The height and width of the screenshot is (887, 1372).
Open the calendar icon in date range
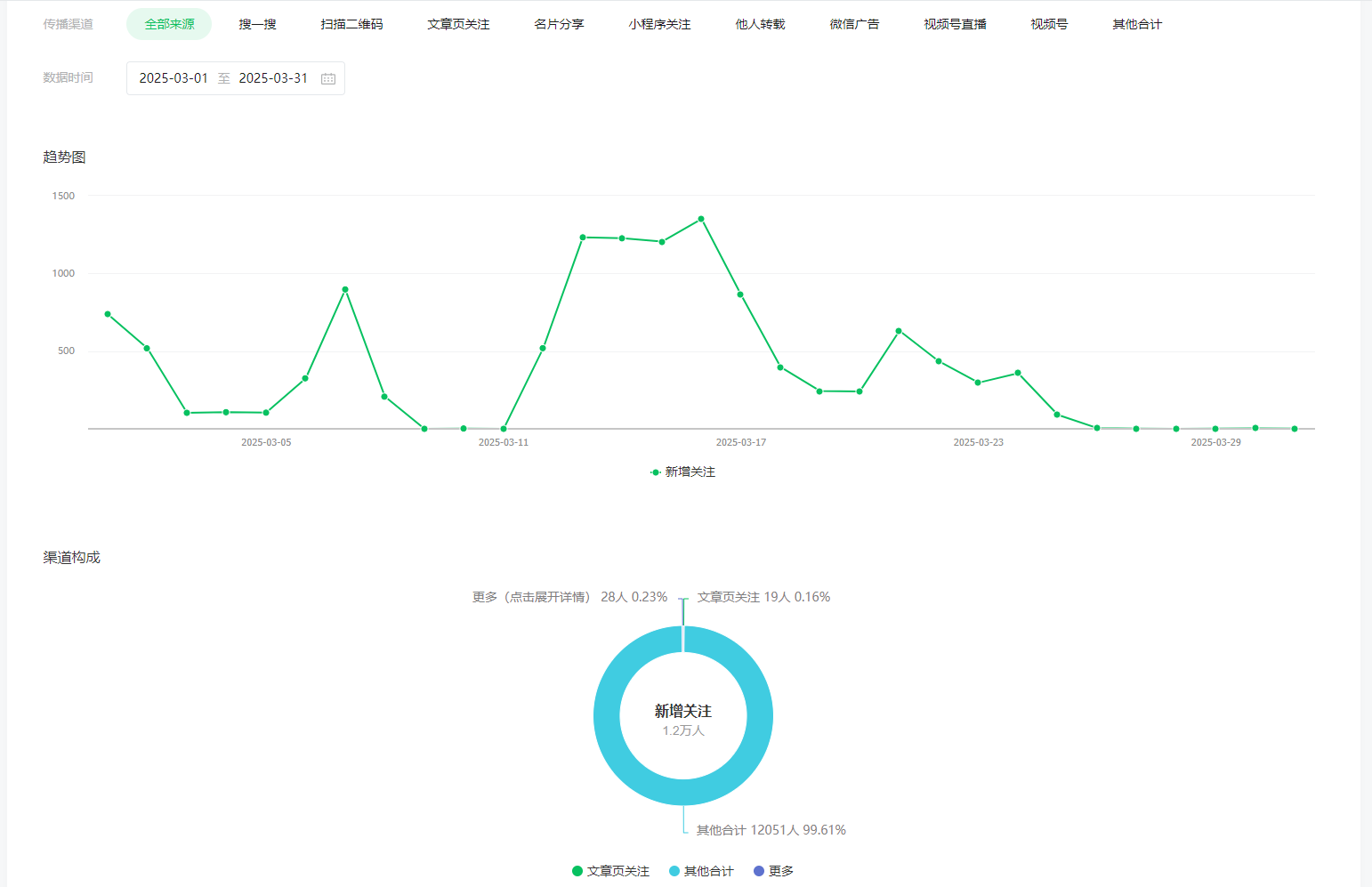[327, 78]
